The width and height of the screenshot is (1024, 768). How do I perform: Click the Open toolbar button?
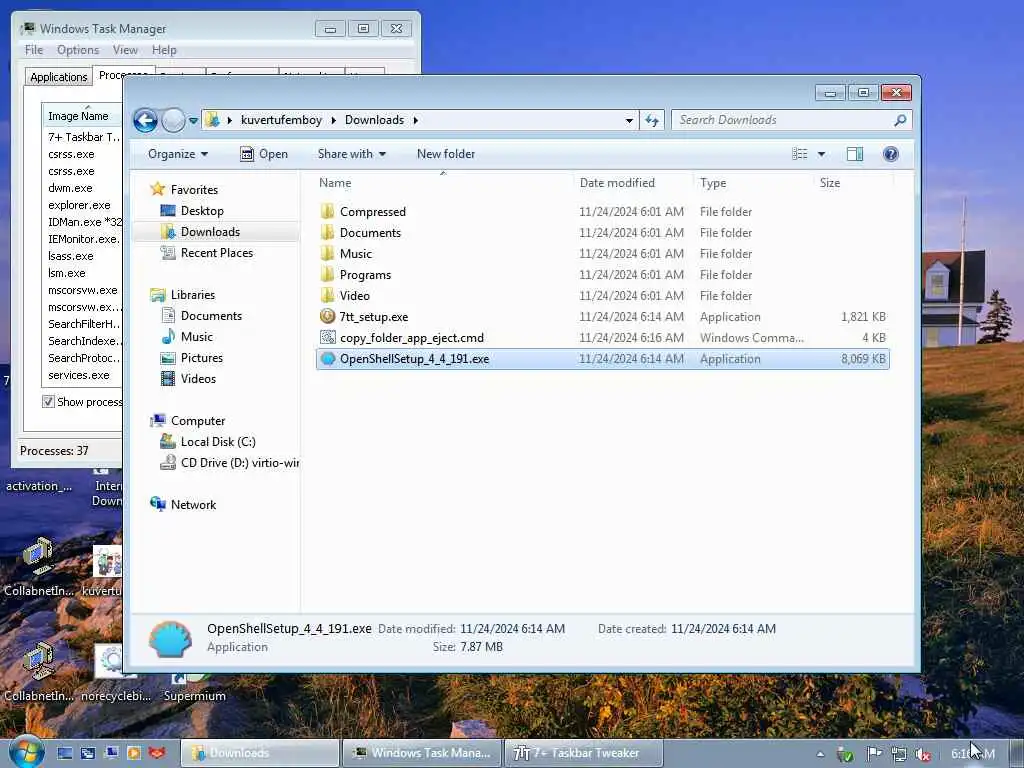[264, 154]
